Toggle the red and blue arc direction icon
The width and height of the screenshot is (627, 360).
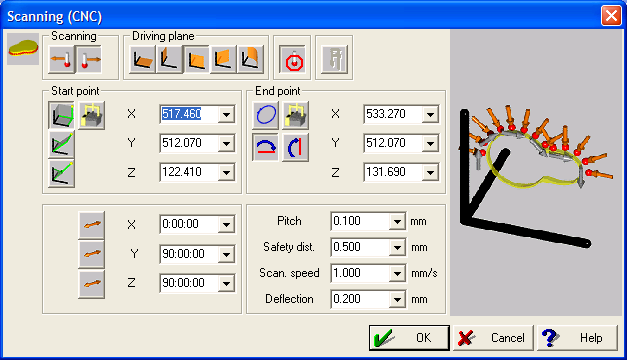pos(266,148)
